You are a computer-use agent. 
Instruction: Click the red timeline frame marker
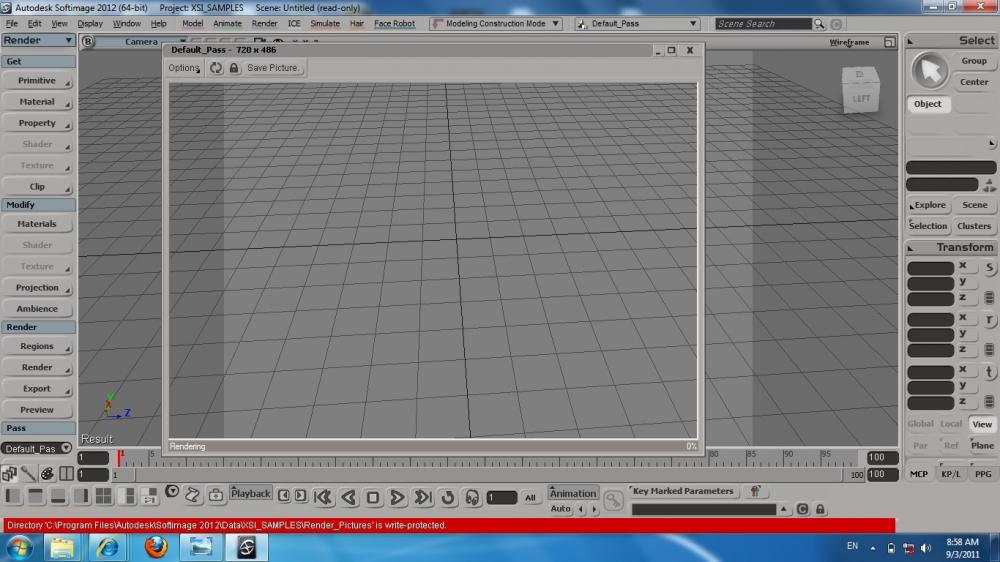point(120,457)
